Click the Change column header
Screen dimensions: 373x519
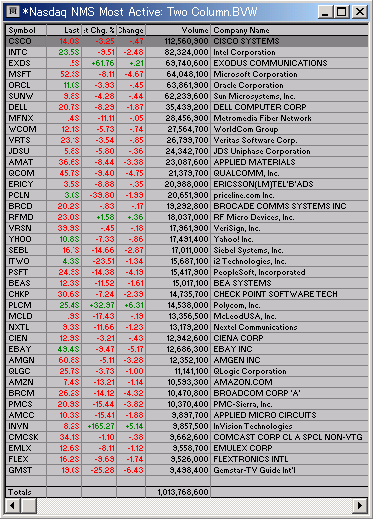[x=131, y=30]
